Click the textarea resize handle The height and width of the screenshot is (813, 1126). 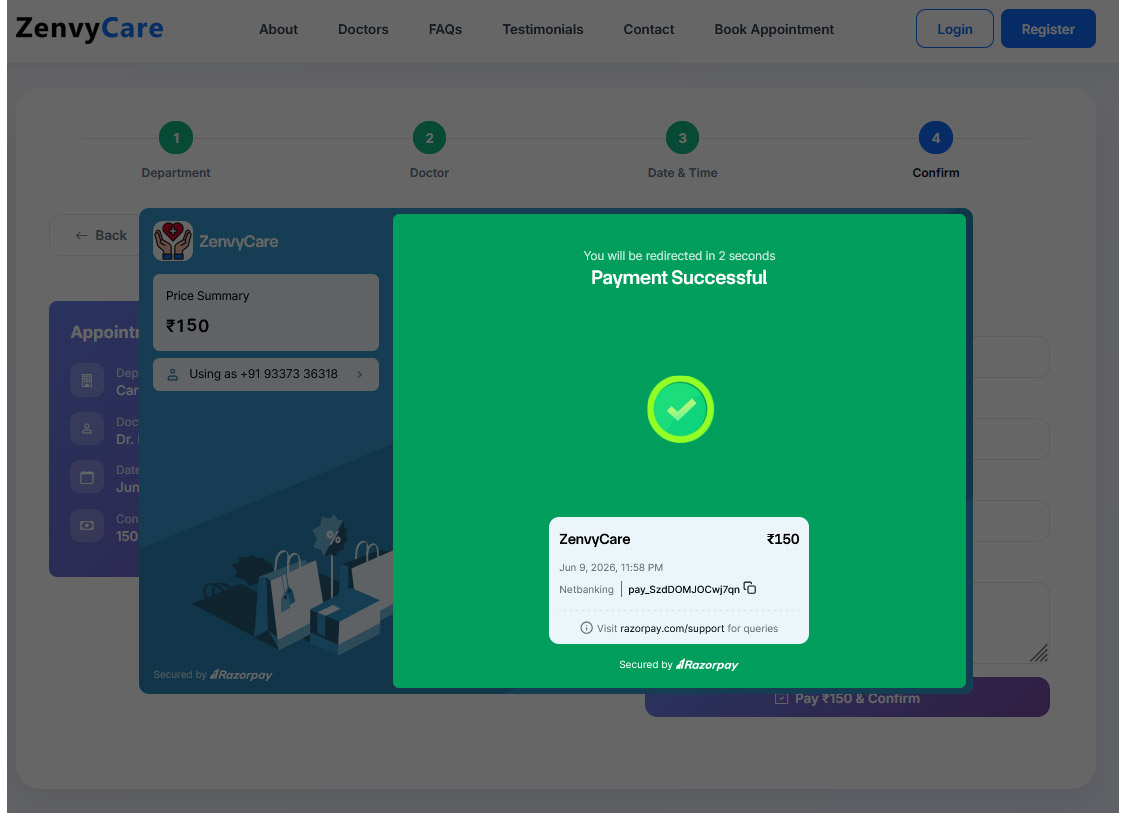point(1039,653)
